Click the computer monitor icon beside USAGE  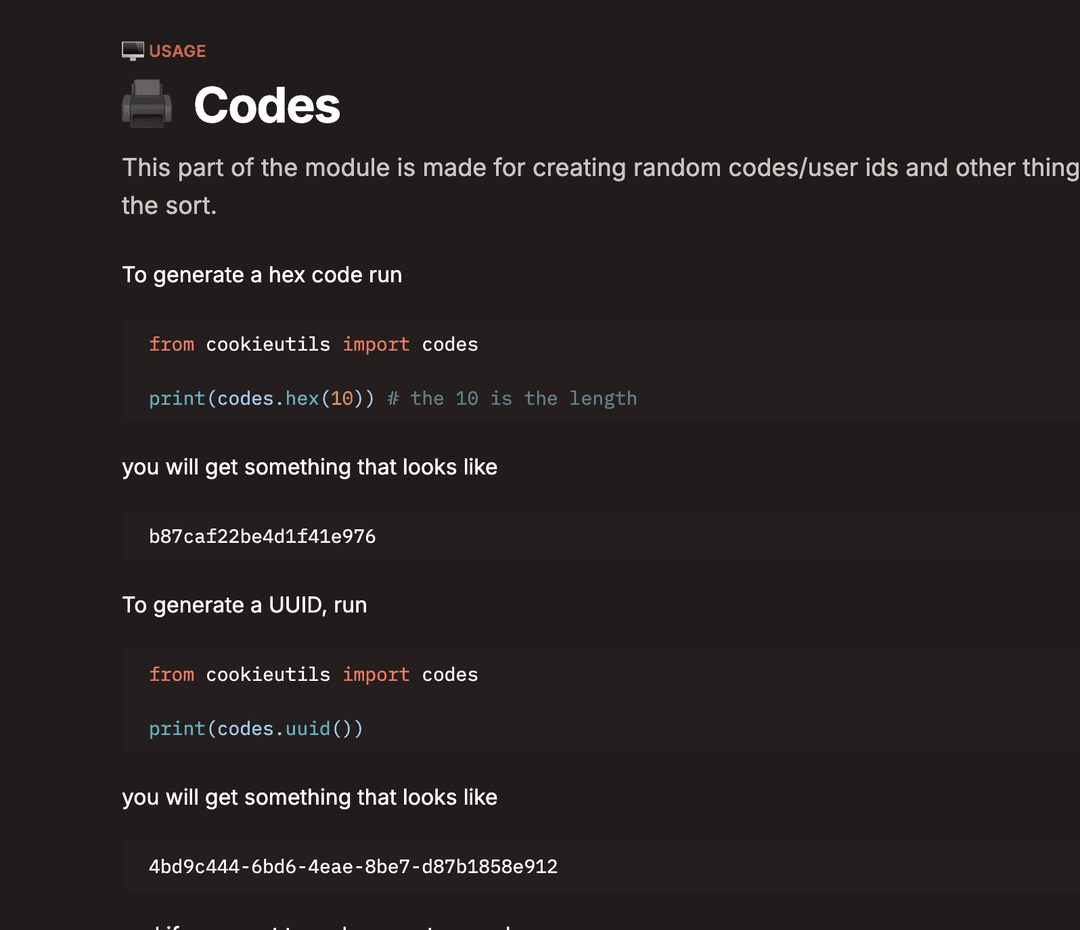tap(133, 51)
